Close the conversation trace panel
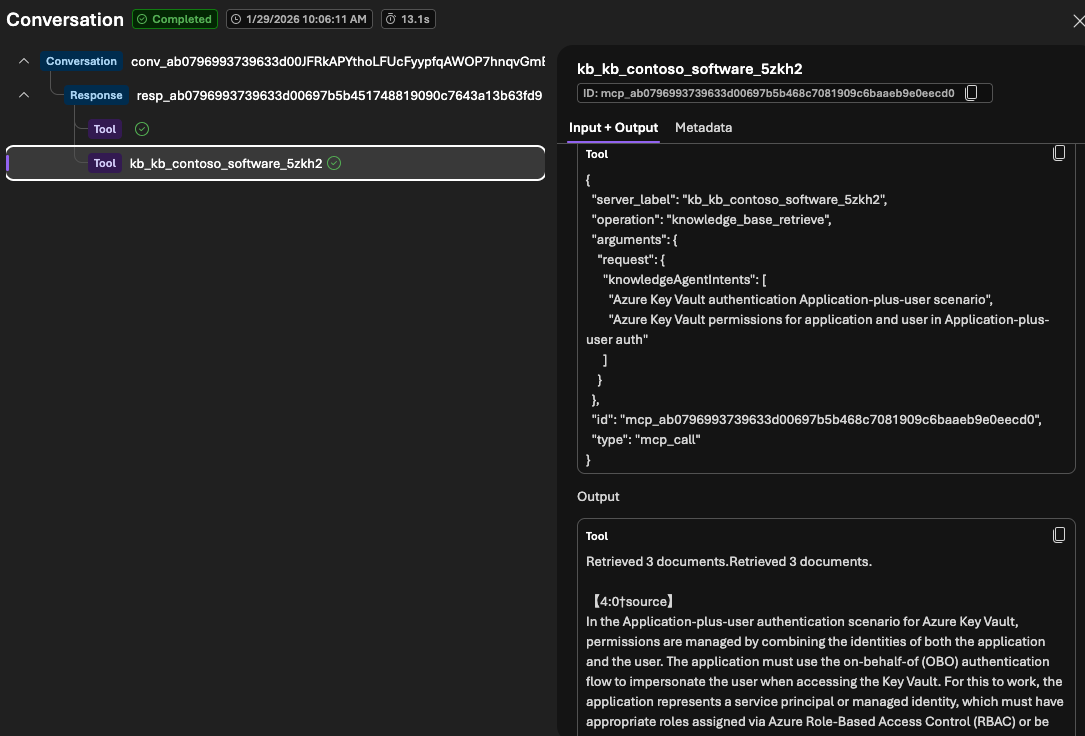The width and height of the screenshot is (1085, 736). (x=1077, y=20)
